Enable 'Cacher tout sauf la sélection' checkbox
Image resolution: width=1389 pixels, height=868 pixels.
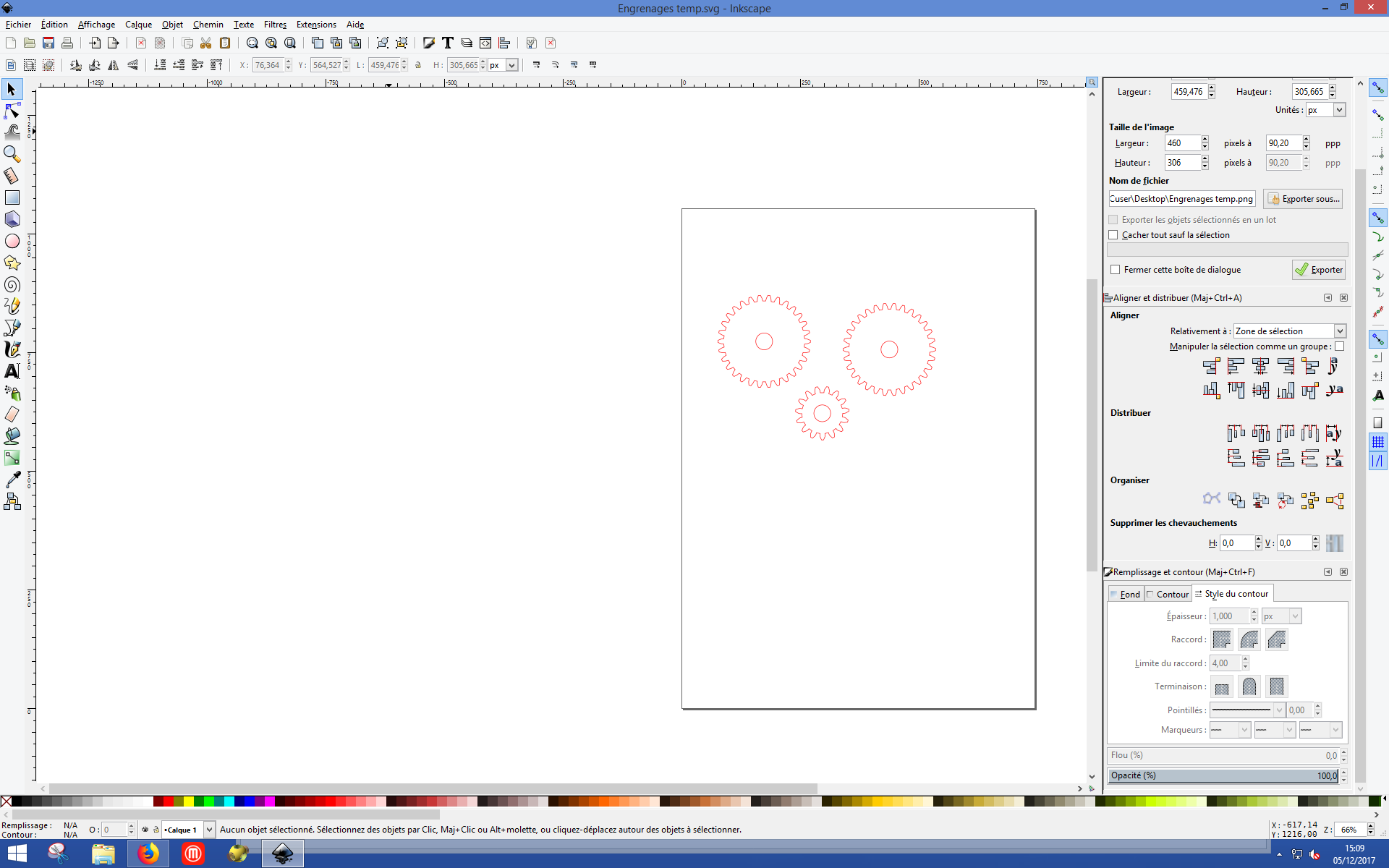(1113, 235)
